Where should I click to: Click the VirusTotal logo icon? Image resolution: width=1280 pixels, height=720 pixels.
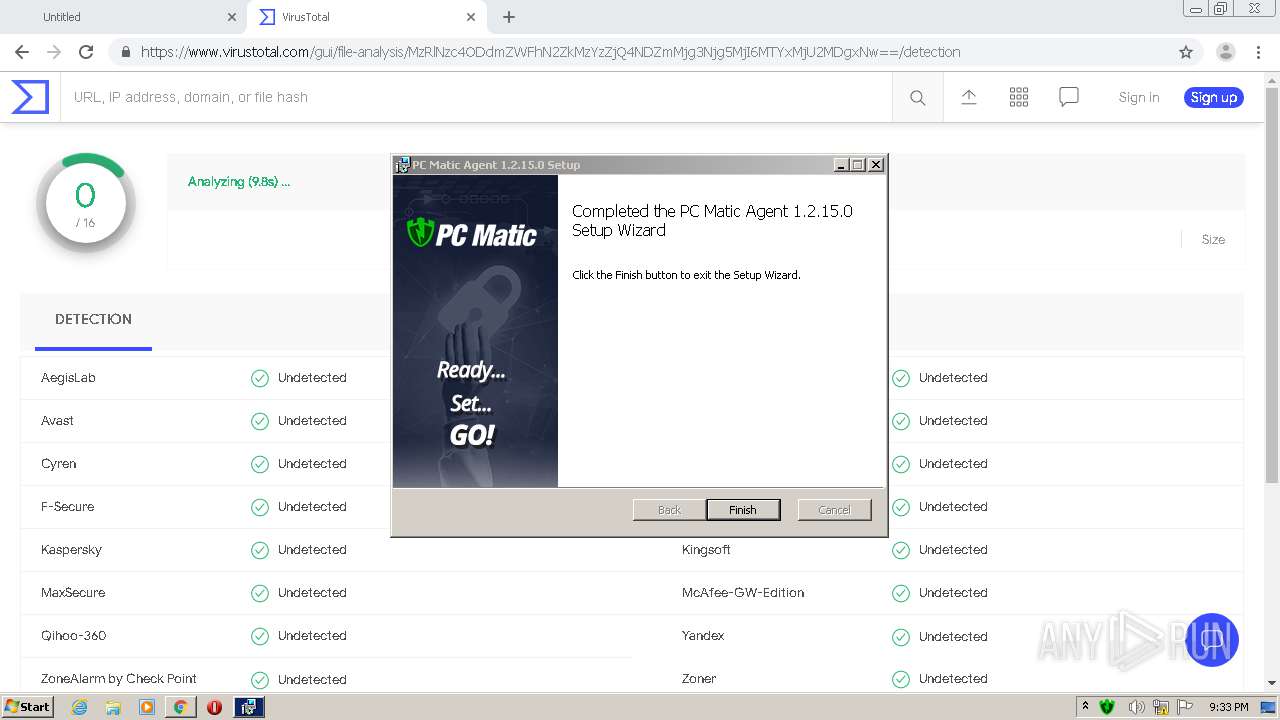(x=30, y=97)
